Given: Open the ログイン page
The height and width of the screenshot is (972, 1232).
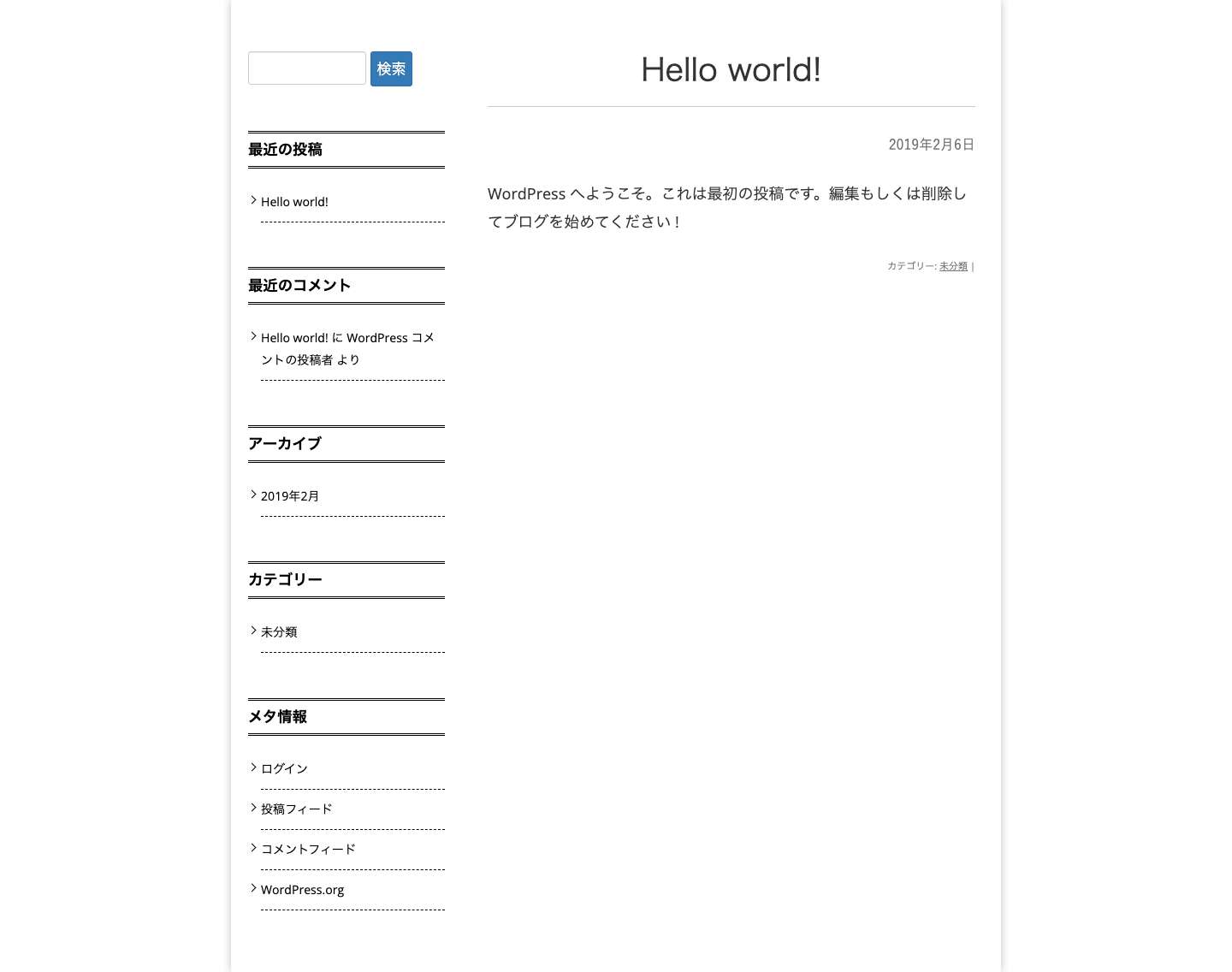Looking at the screenshot, I should click(284, 768).
